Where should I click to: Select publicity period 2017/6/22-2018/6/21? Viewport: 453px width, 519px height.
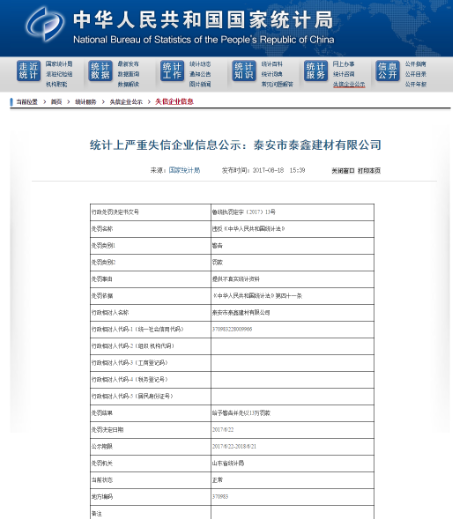[x=234, y=446]
